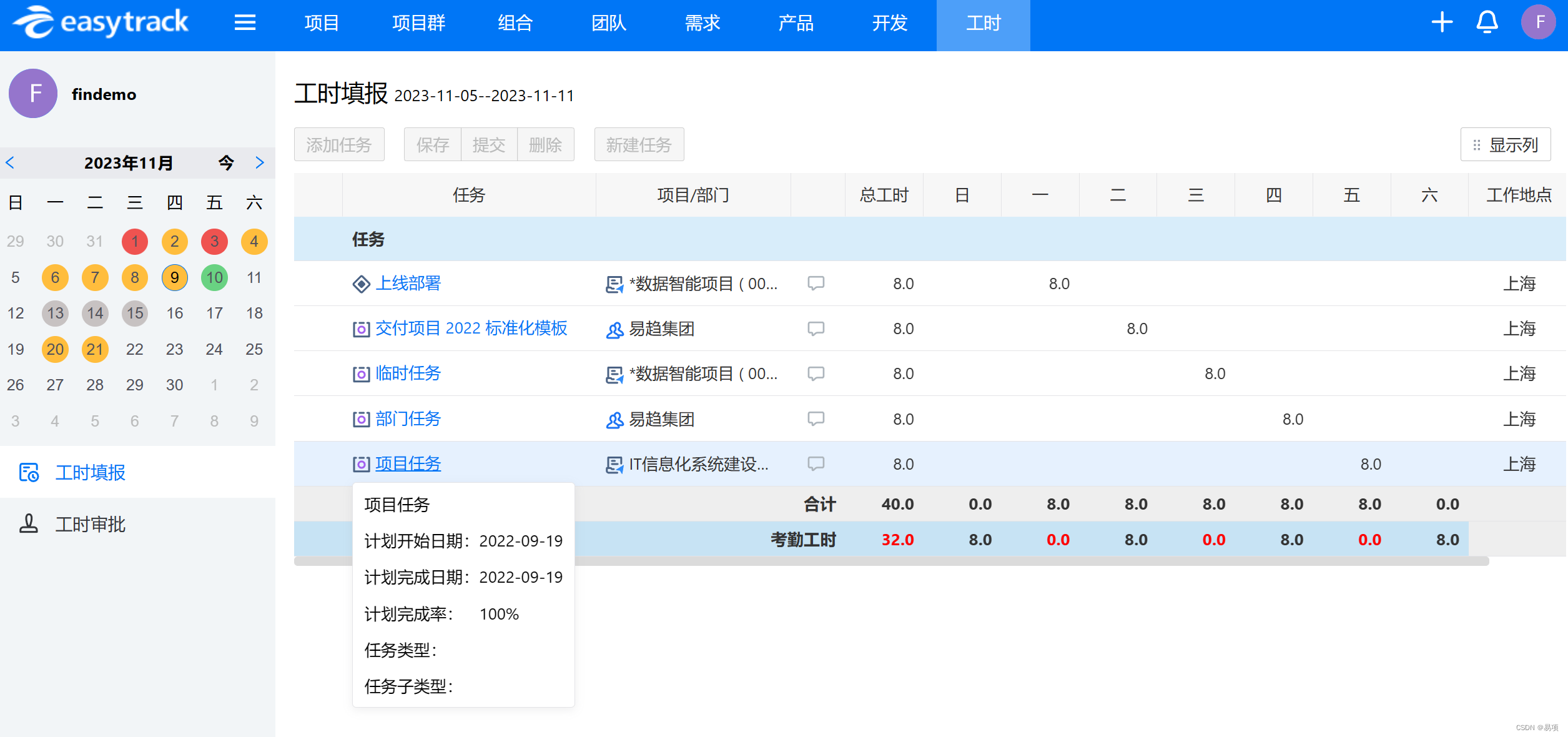This screenshot has height=737, width=1568.
Task: Open the 项目任务 link
Action: [408, 463]
